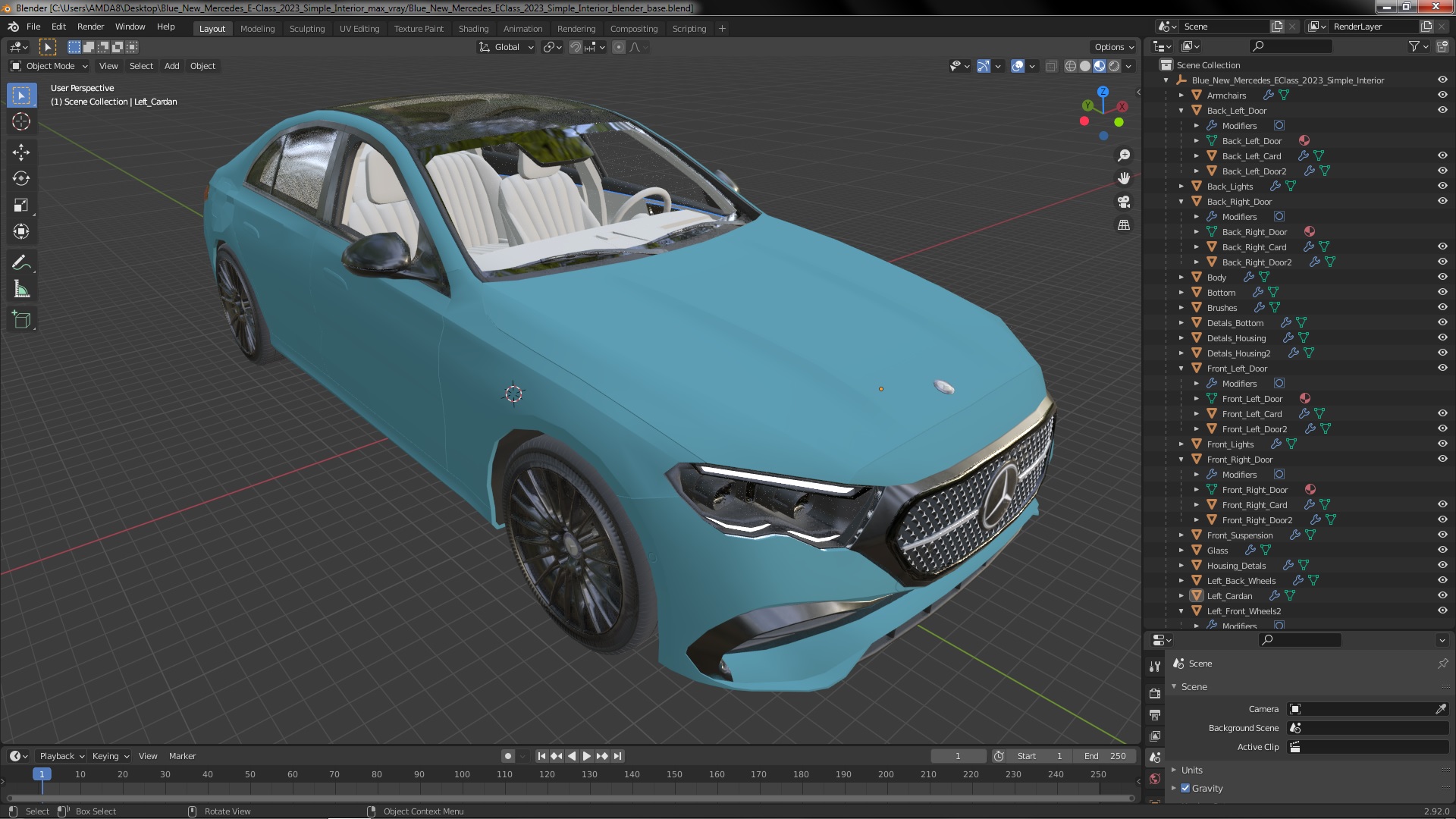Open Global transform orientation dropdown
Viewport: 1456px width, 819px height.
click(507, 47)
